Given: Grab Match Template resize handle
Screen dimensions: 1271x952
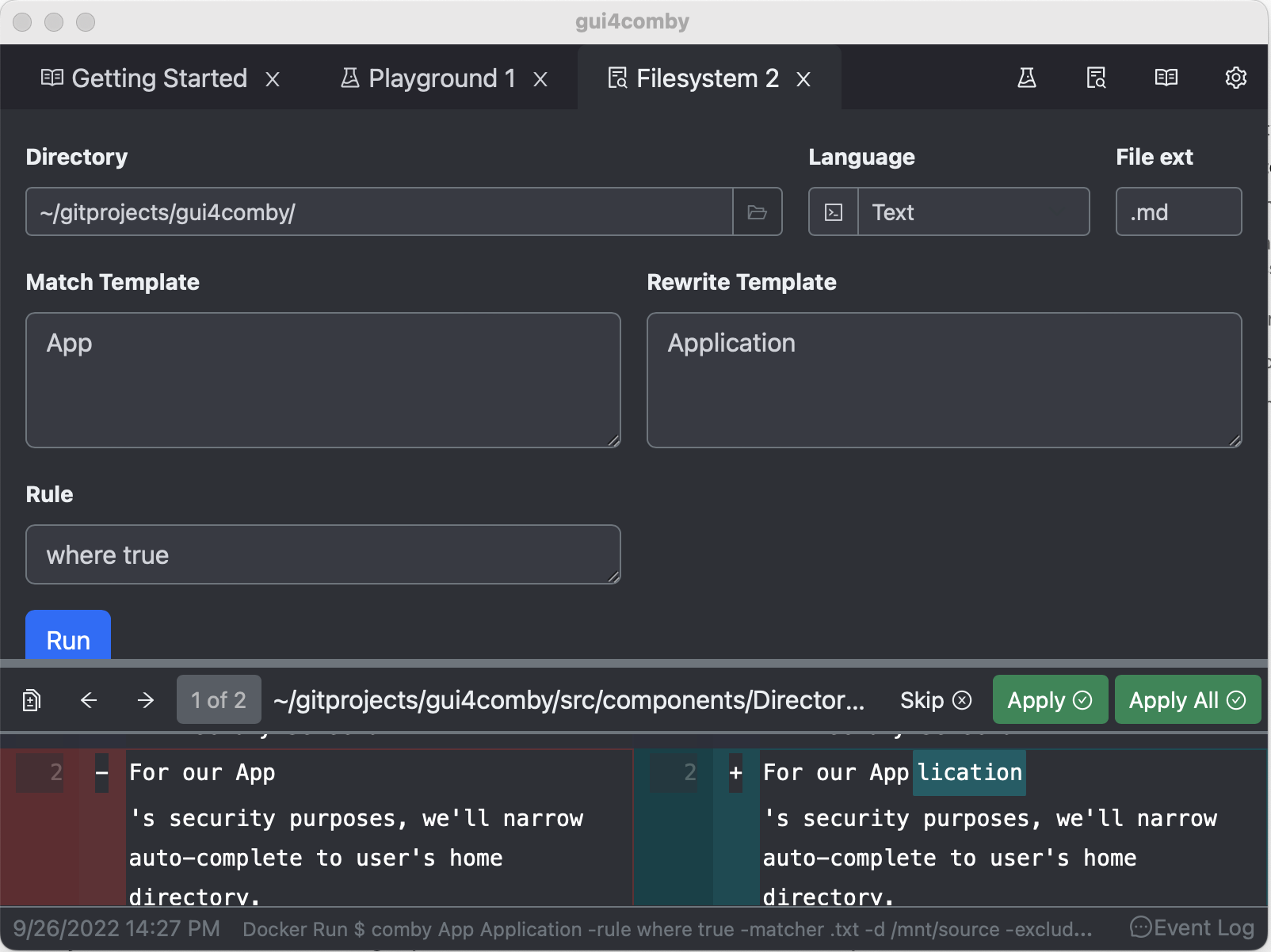Looking at the screenshot, I should (613, 440).
